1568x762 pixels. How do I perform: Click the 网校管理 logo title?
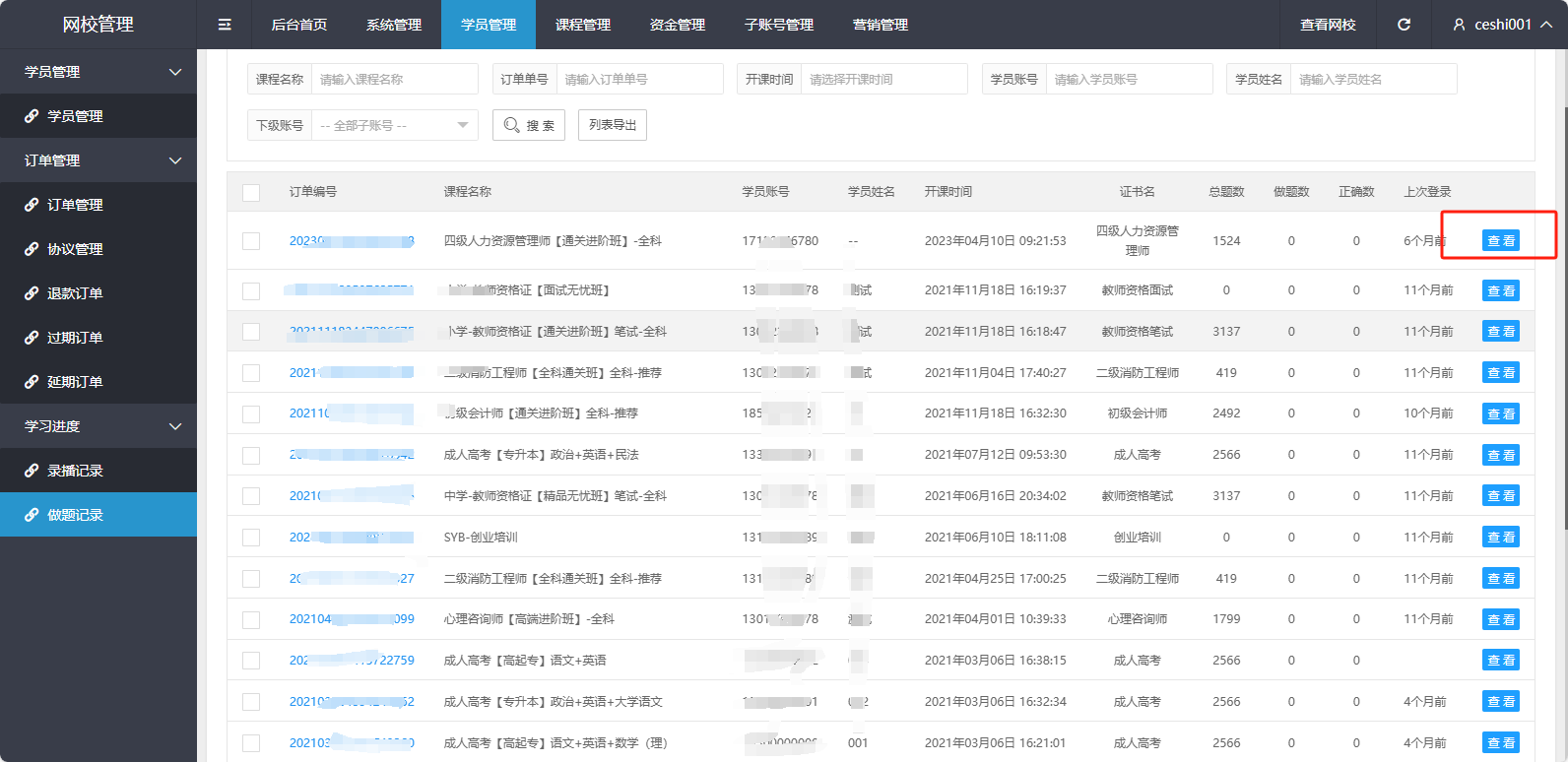tap(98, 25)
